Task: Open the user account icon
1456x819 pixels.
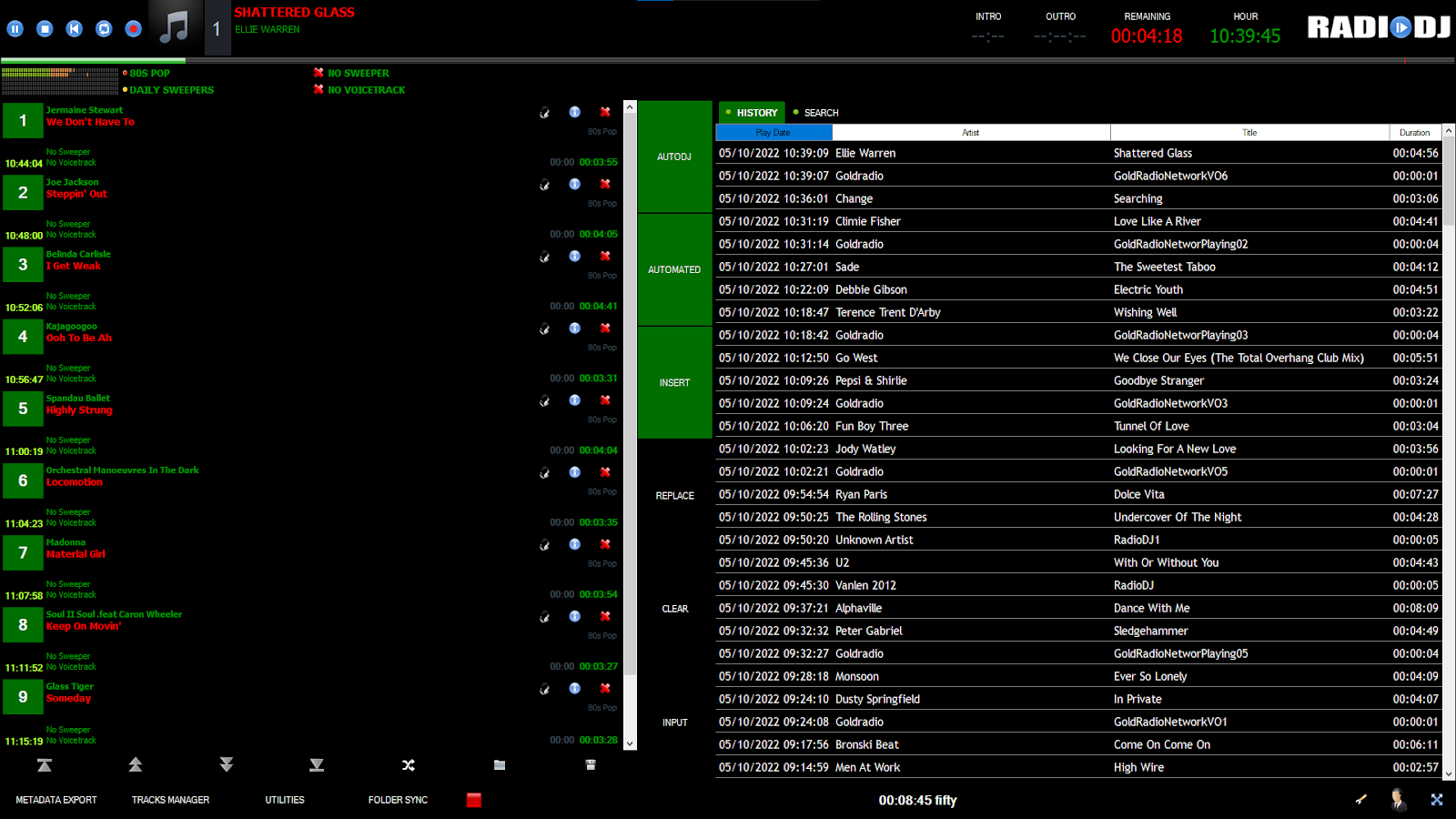Action: point(1398,799)
